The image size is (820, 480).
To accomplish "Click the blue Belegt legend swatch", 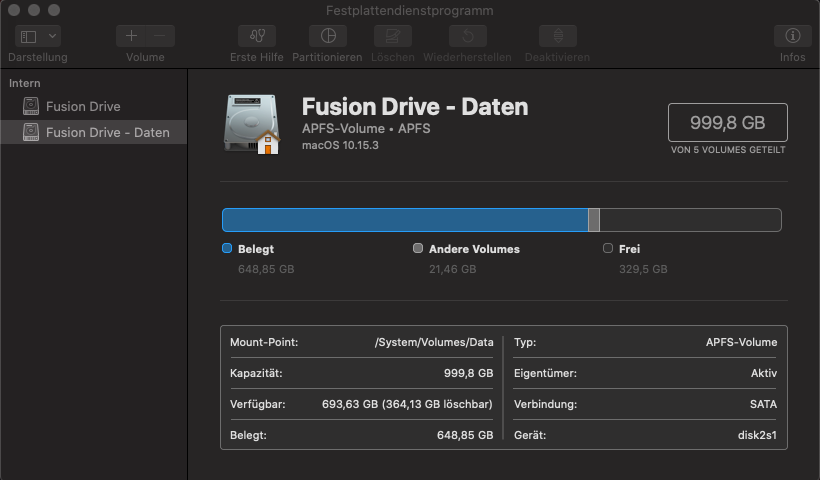I will (x=227, y=249).
